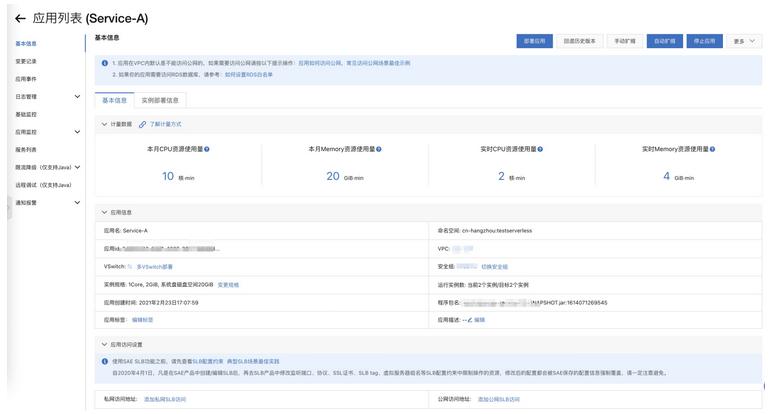Click the 命名空间 cn-hangzhou:testserverless cell
The height and width of the screenshot is (414, 771).
click(x=595, y=231)
